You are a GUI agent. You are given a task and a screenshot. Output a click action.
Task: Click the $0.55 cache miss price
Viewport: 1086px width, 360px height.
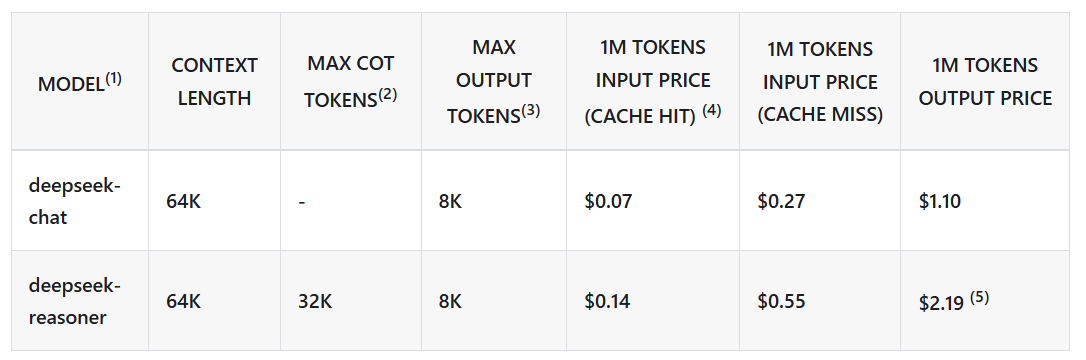tap(781, 302)
